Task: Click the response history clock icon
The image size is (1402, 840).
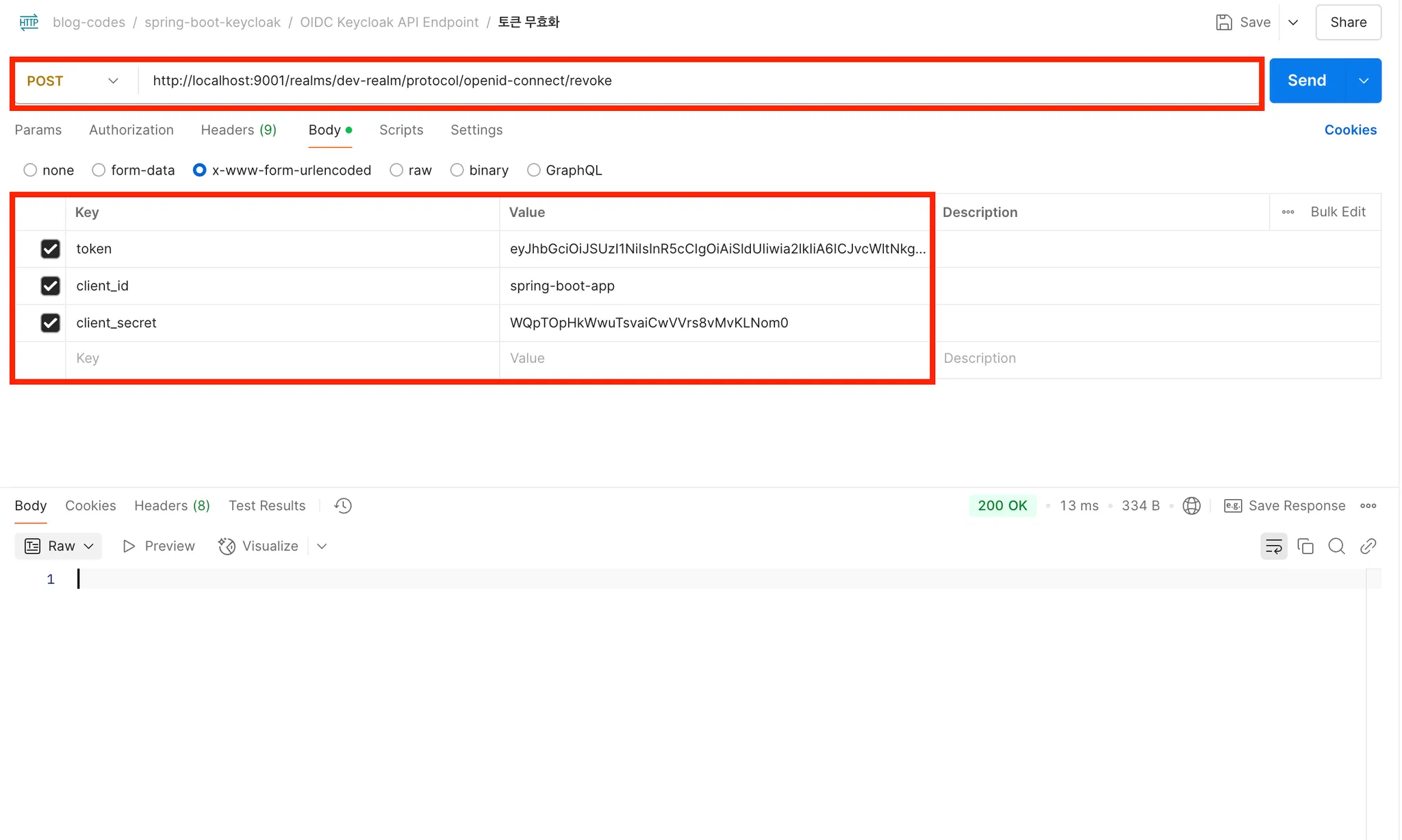Action: coord(343,505)
